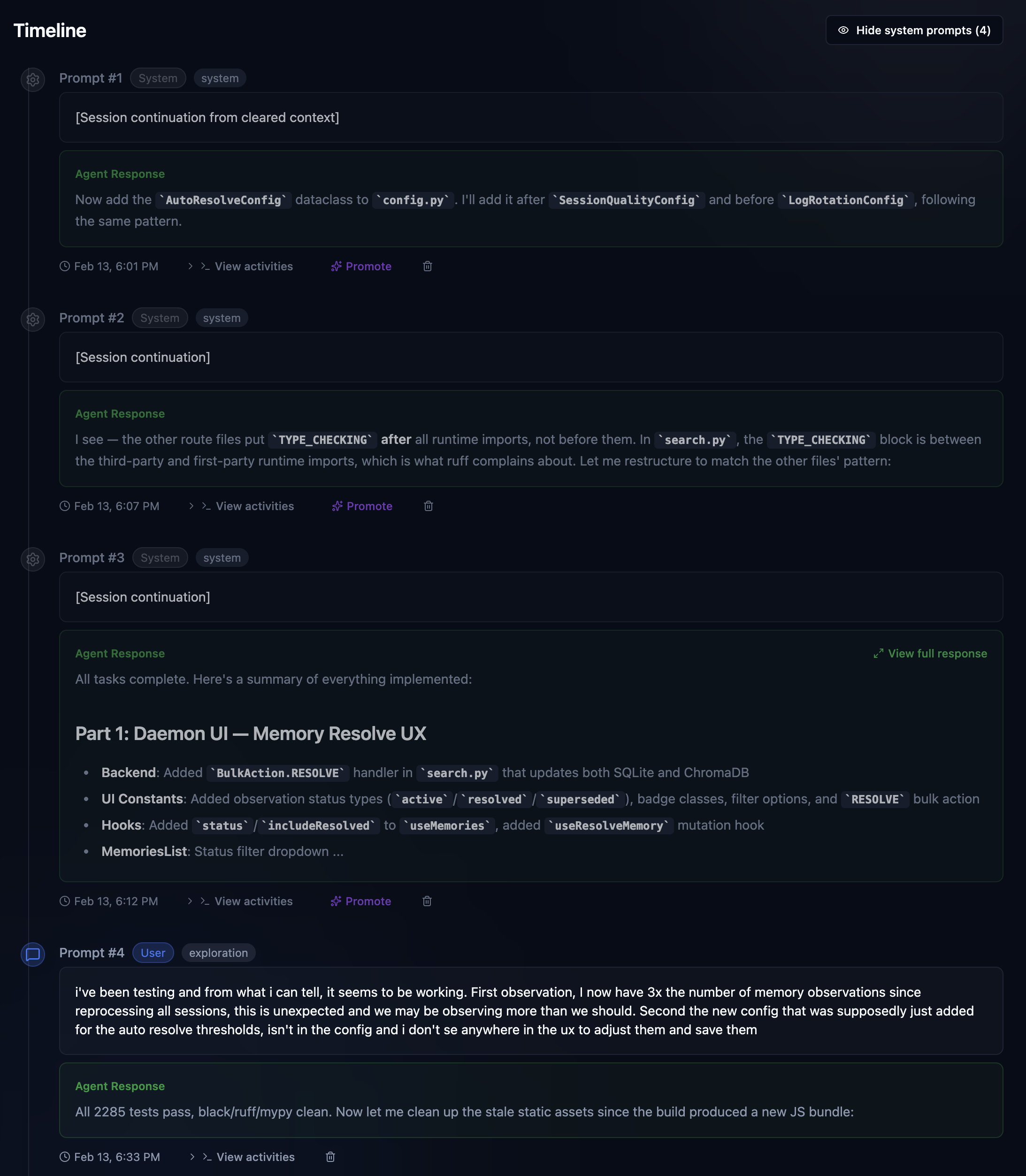Image resolution: width=1026 pixels, height=1176 pixels.
Task: Click the User badge on Prompt #4
Action: click(x=153, y=953)
